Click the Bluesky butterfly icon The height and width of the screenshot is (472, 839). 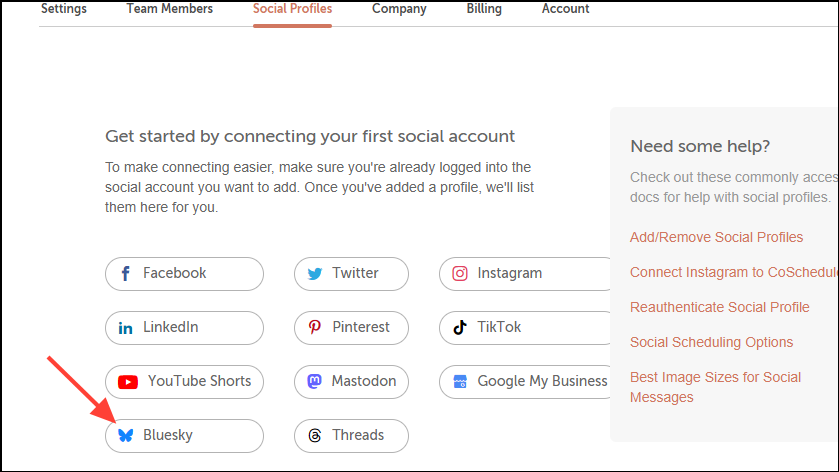pyautogui.click(x=125, y=436)
